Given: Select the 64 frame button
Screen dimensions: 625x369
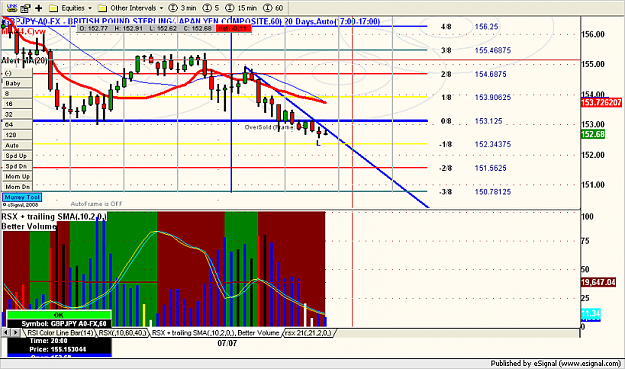Looking at the screenshot, I should tap(17, 125).
